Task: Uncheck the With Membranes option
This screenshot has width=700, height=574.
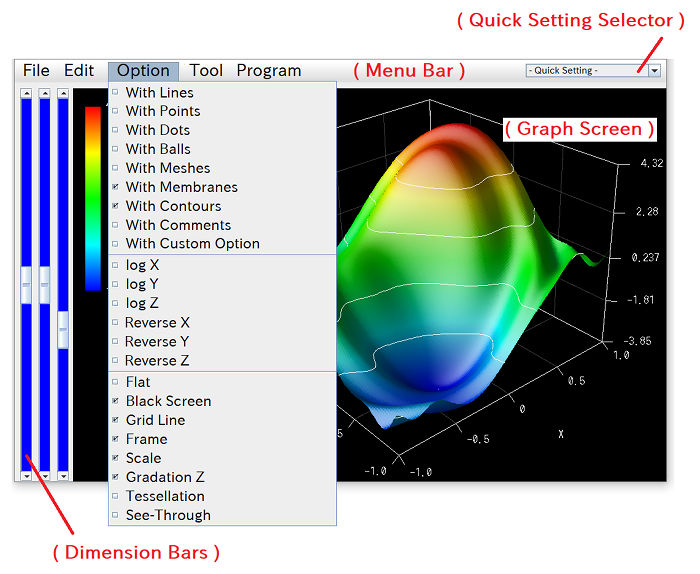Action: point(222,187)
